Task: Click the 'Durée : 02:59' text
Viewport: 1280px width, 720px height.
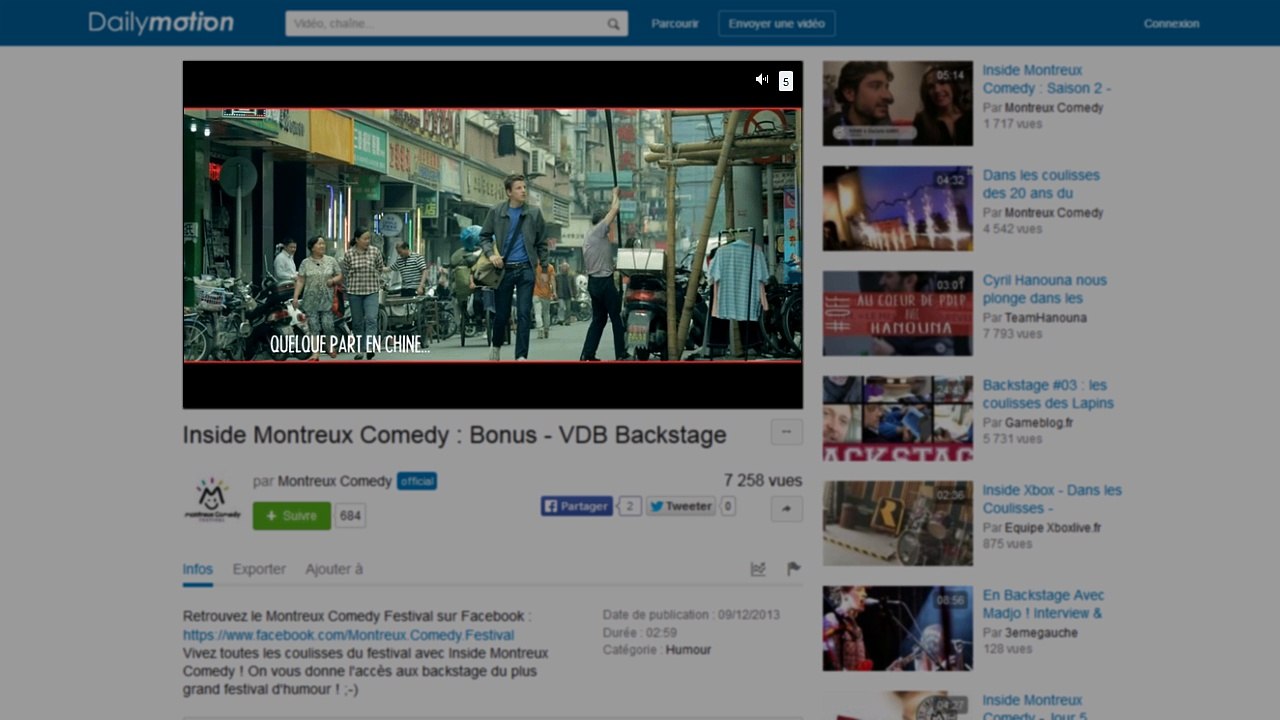Action: [640, 633]
